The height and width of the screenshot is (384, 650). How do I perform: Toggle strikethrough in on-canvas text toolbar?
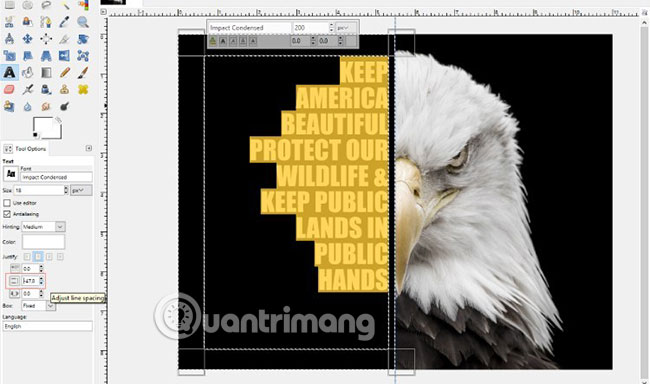click(253, 41)
